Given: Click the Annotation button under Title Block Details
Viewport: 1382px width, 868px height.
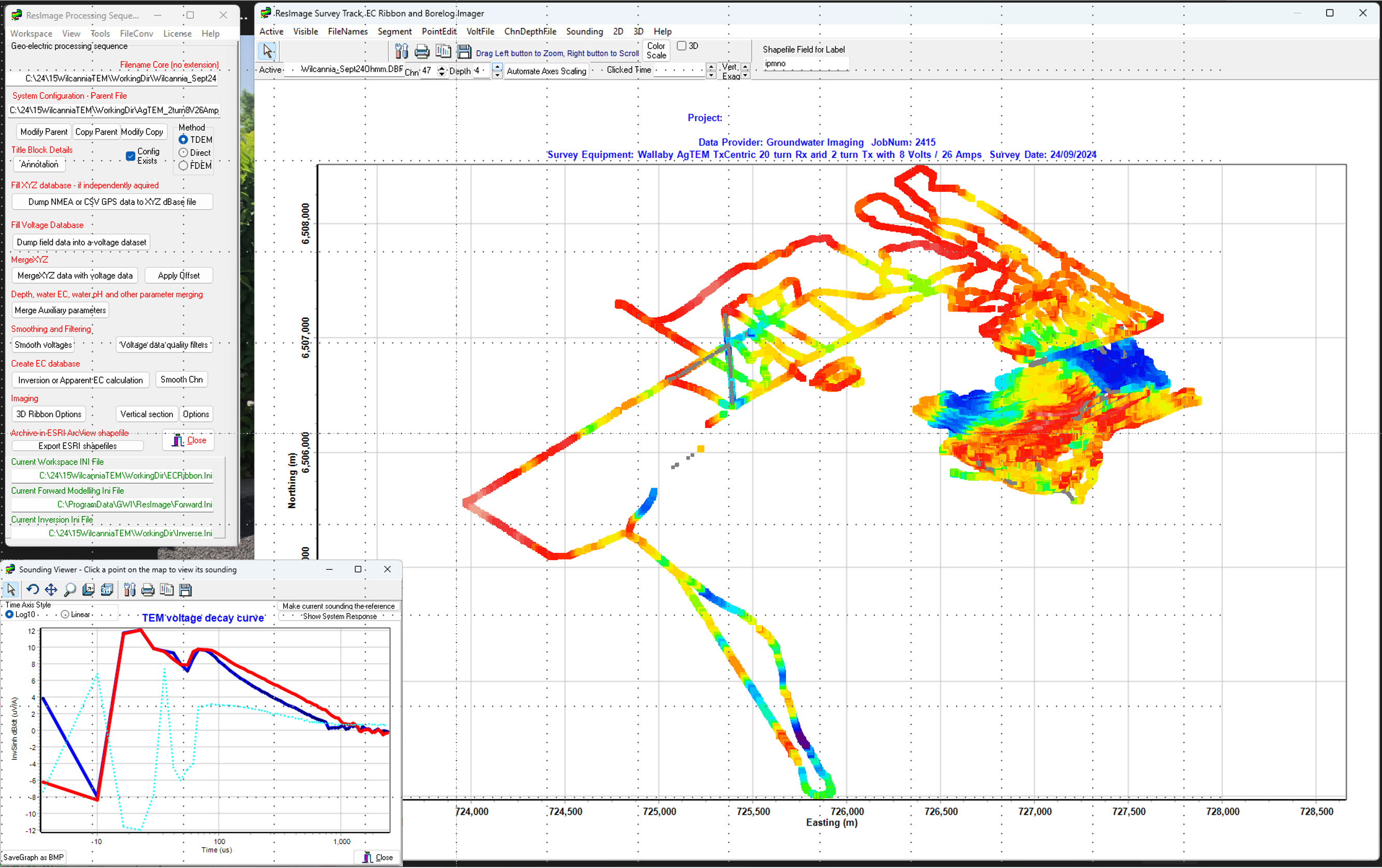Looking at the screenshot, I should (x=39, y=164).
